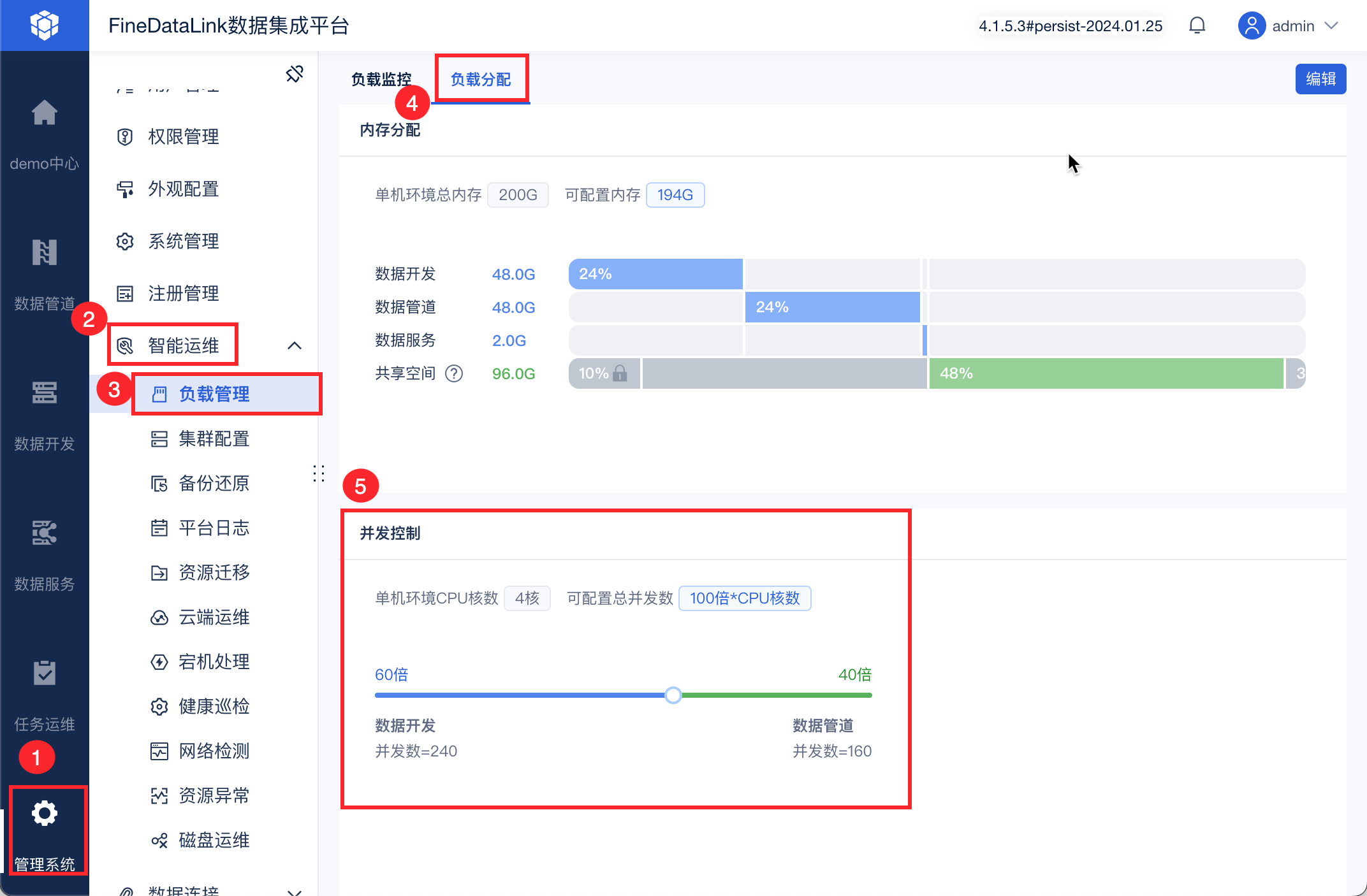Click the 外观配置 paint roller icon

pos(125,189)
